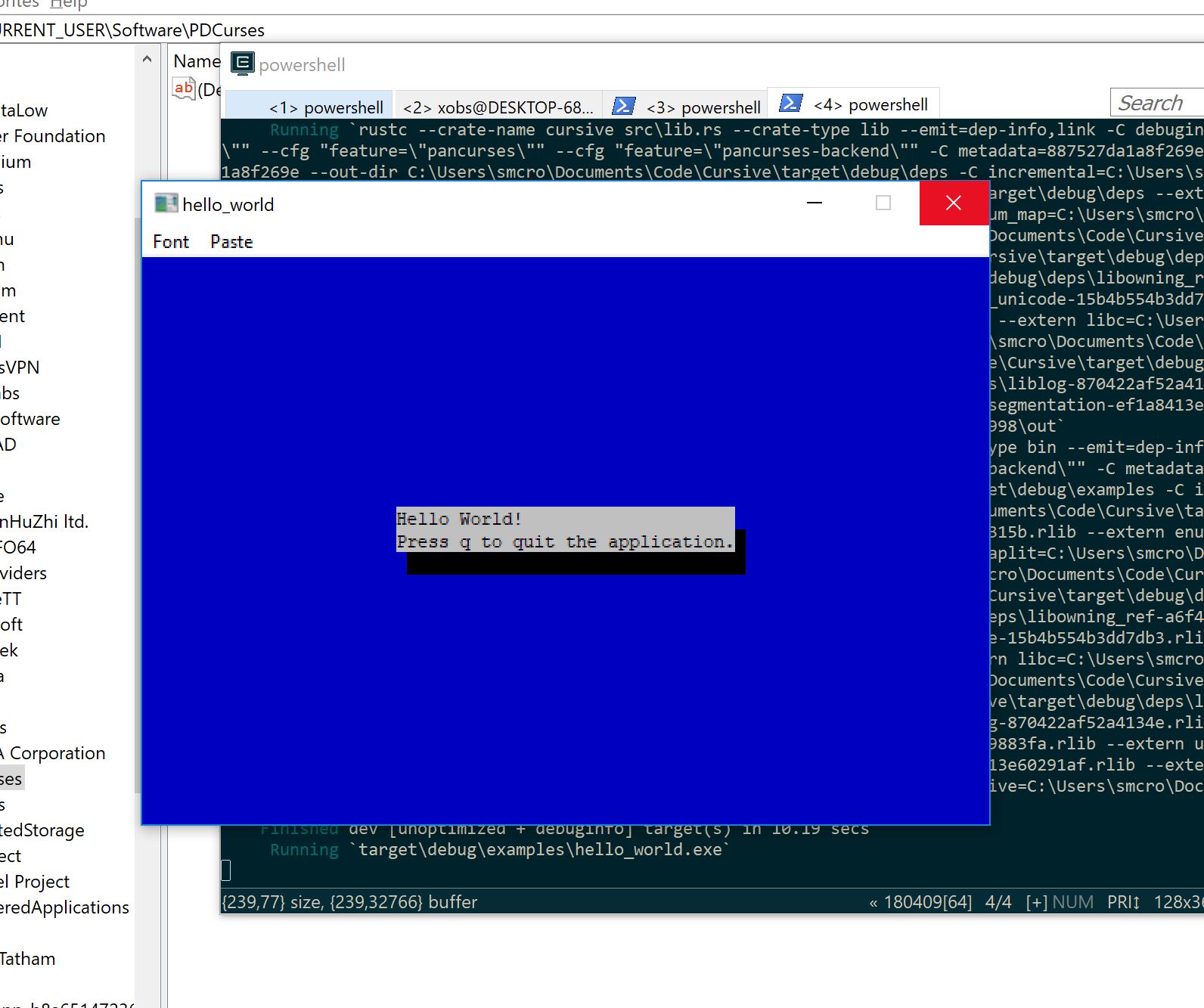Click the 'ium' registry key
Screen dimensions: 1204x1008
point(16,162)
